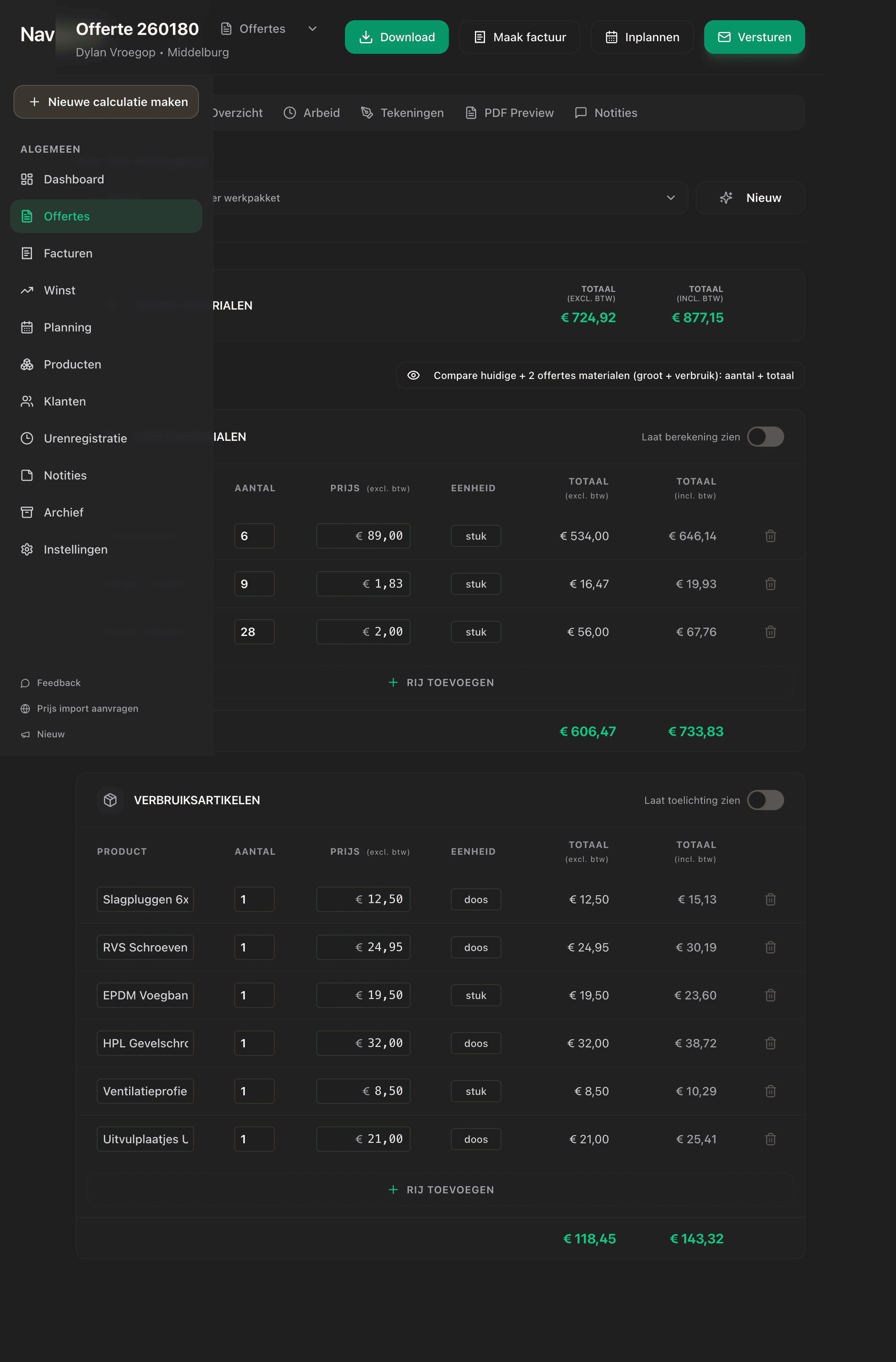
Task: Click the Archief icon in sidebar
Action: point(27,512)
